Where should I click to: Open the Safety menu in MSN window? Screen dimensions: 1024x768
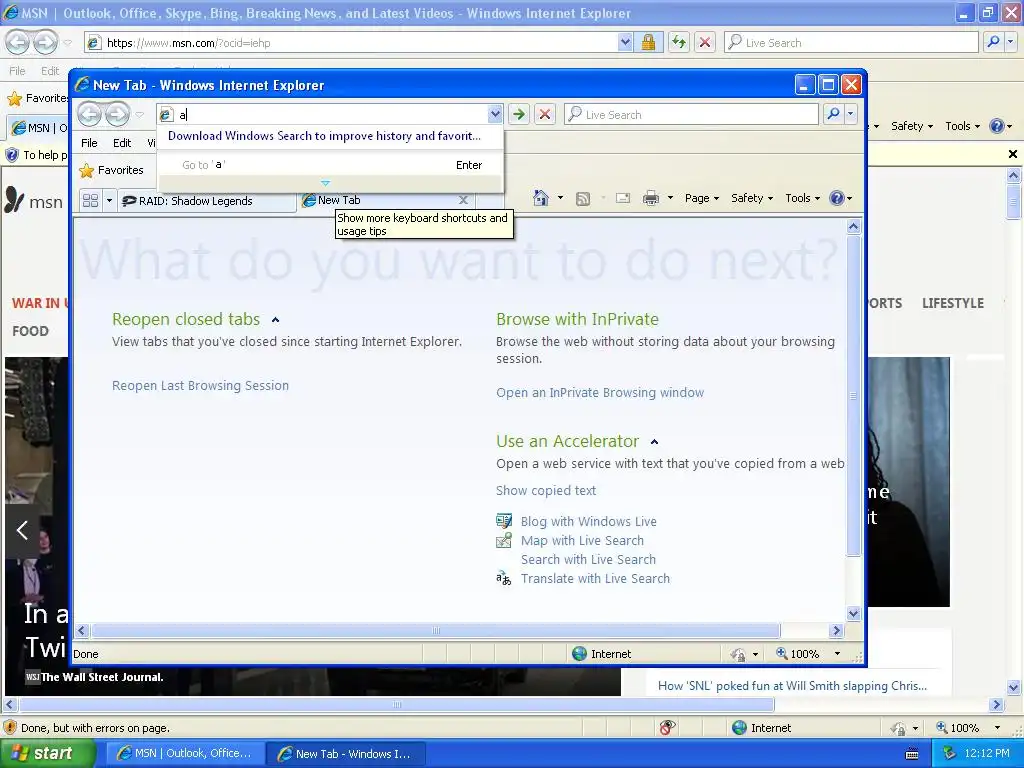tap(912, 126)
